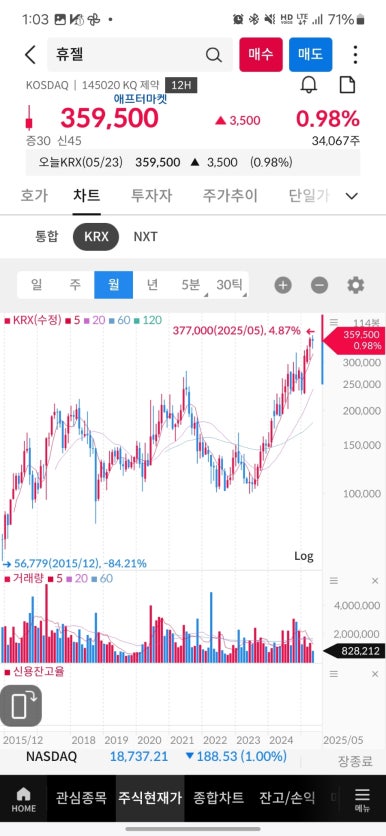Tap the price alert bell icon
This screenshot has height=836, width=386.
[309, 85]
